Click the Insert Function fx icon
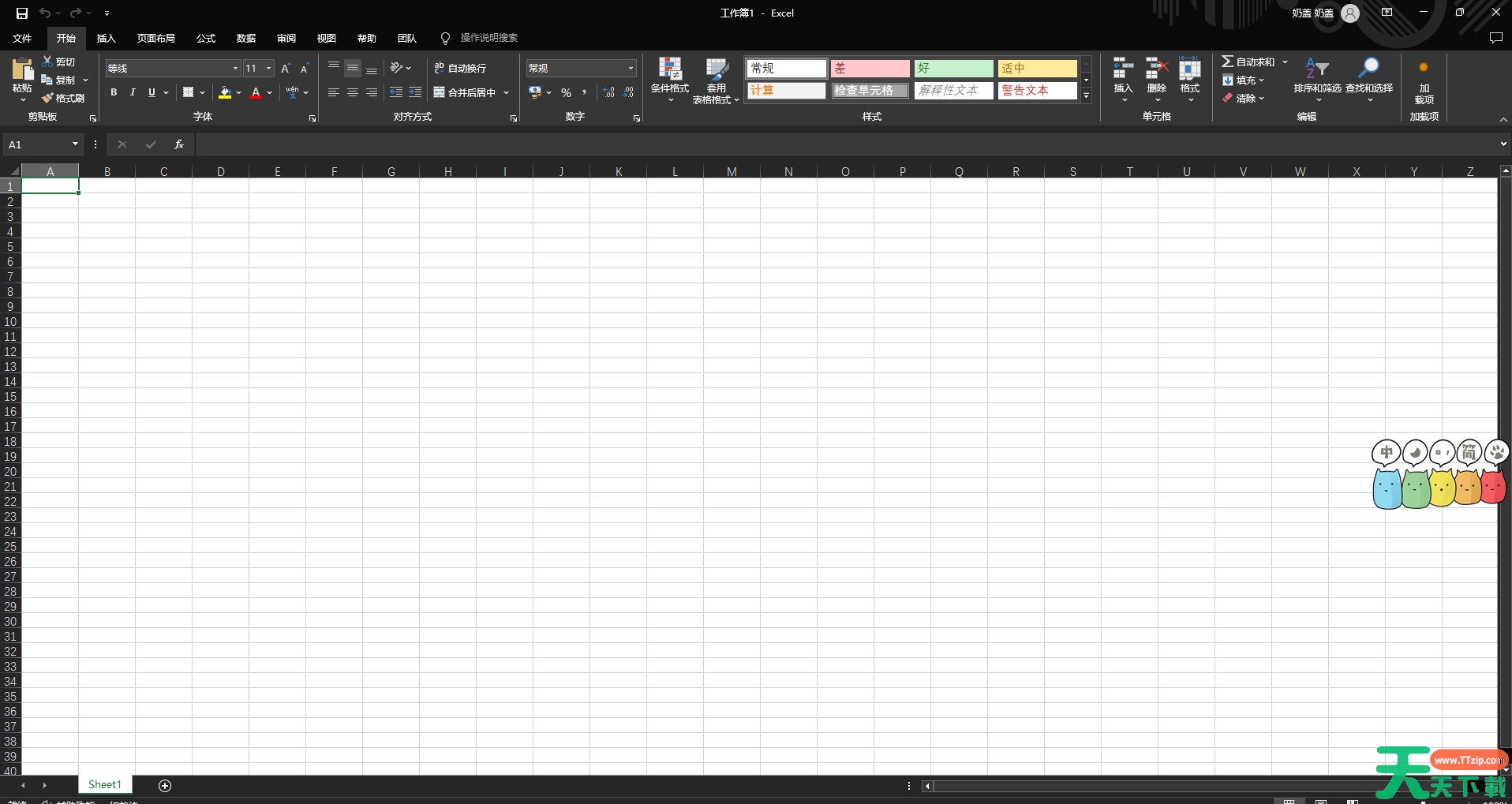This screenshot has height=804, width=1512. point(179,144)
